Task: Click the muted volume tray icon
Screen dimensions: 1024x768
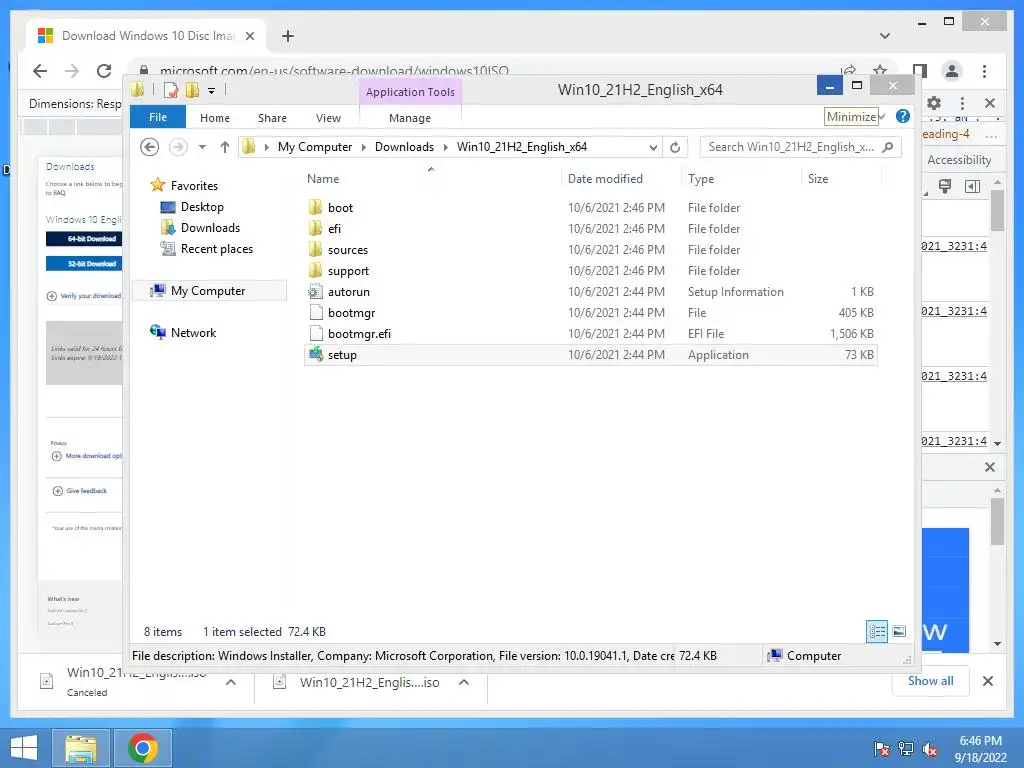Action: click(929, 749)
